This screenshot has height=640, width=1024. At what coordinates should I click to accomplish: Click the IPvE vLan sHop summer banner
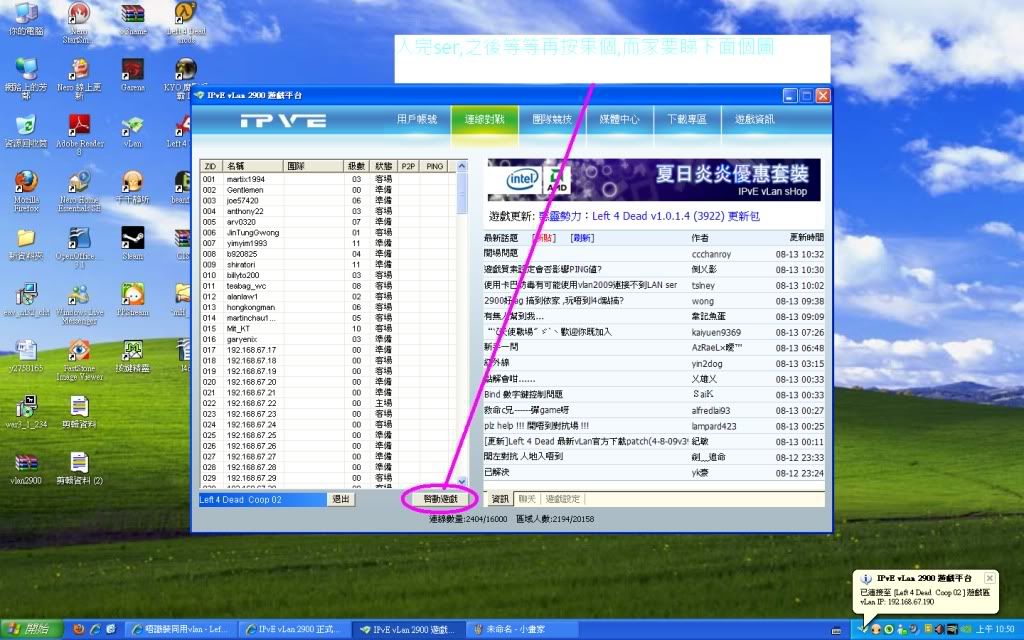point(654,179)
